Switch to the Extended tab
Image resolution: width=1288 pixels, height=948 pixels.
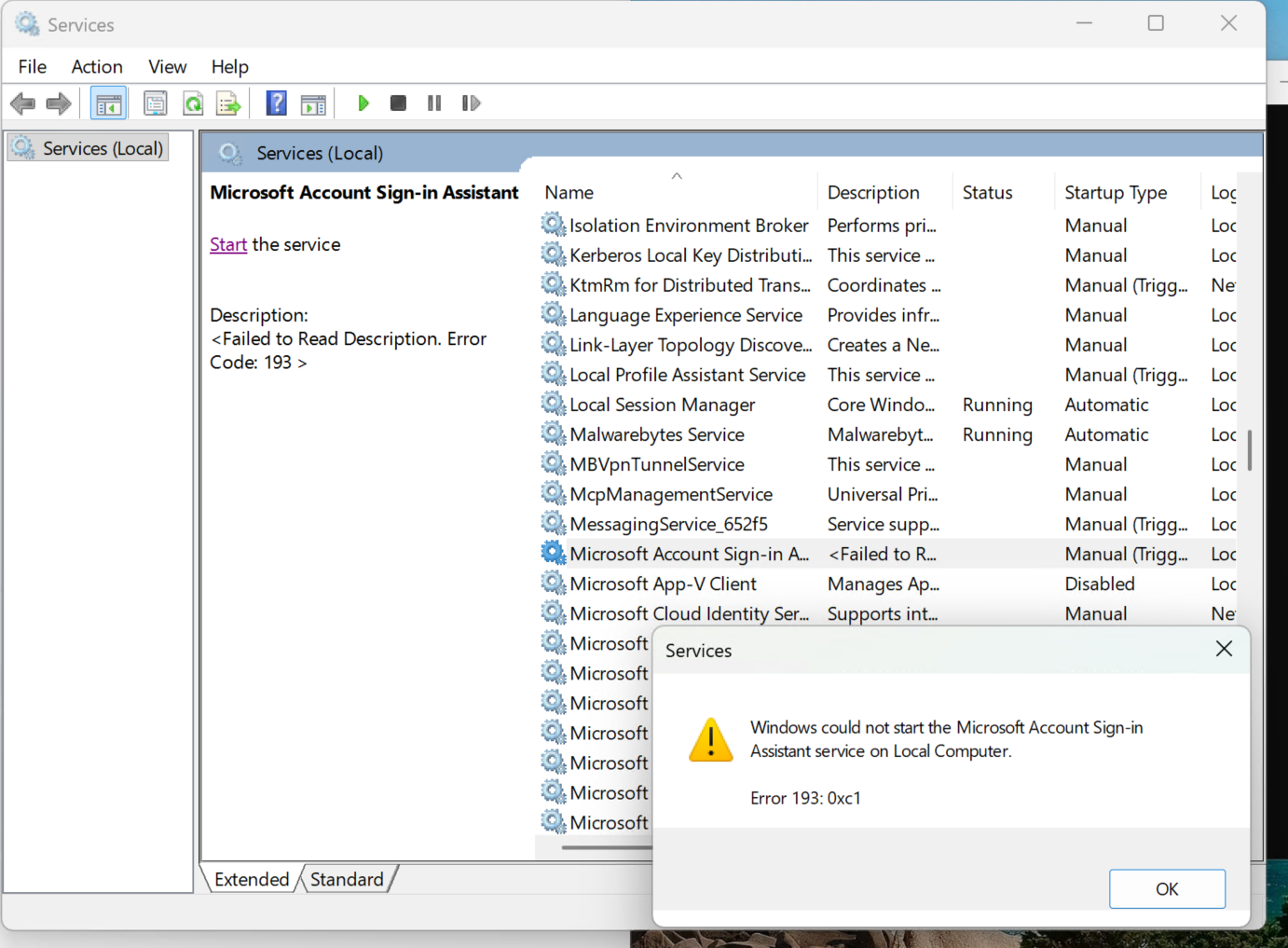click(x=252, y=879)
